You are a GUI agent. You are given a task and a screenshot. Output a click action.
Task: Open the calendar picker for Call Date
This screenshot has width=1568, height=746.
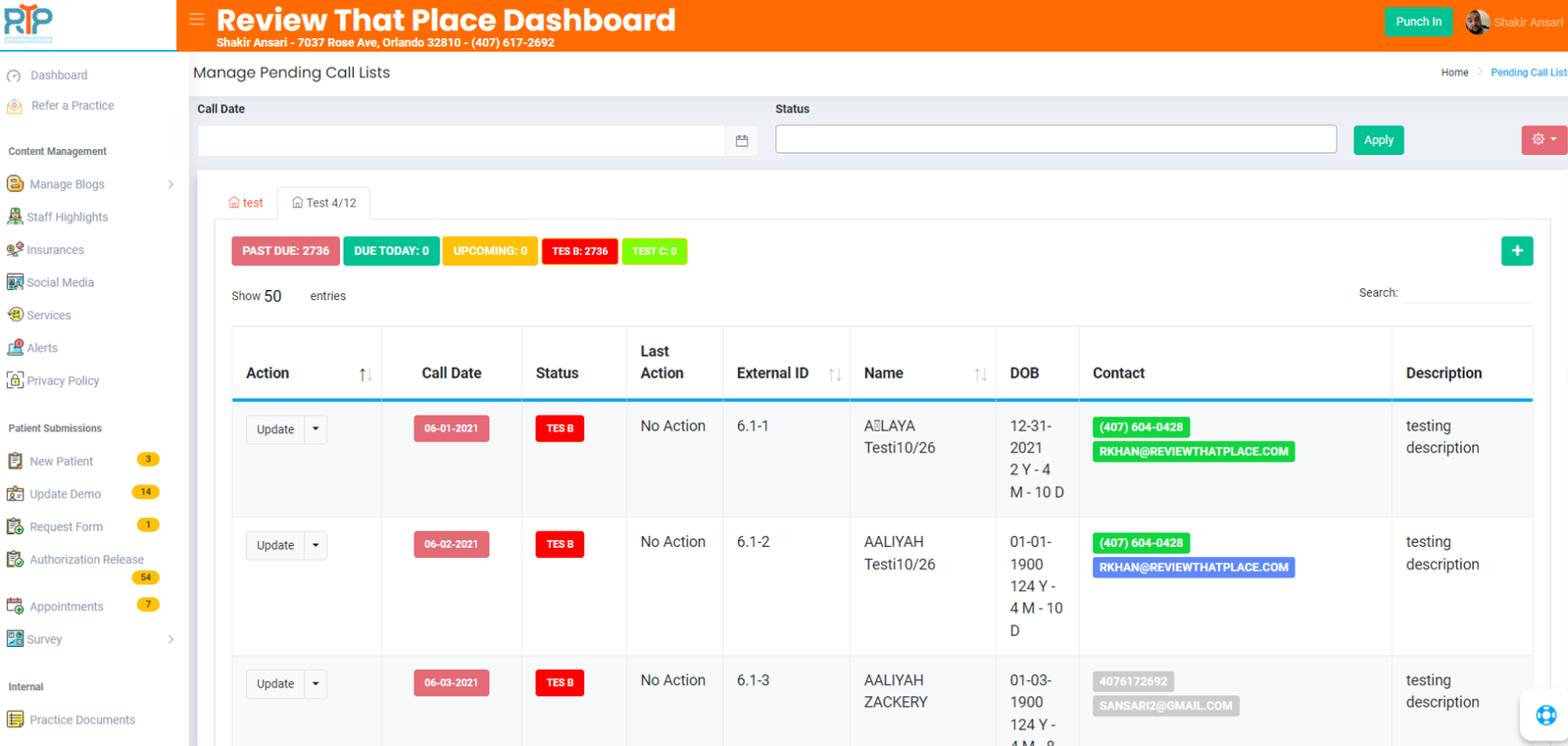pos(742,140)
